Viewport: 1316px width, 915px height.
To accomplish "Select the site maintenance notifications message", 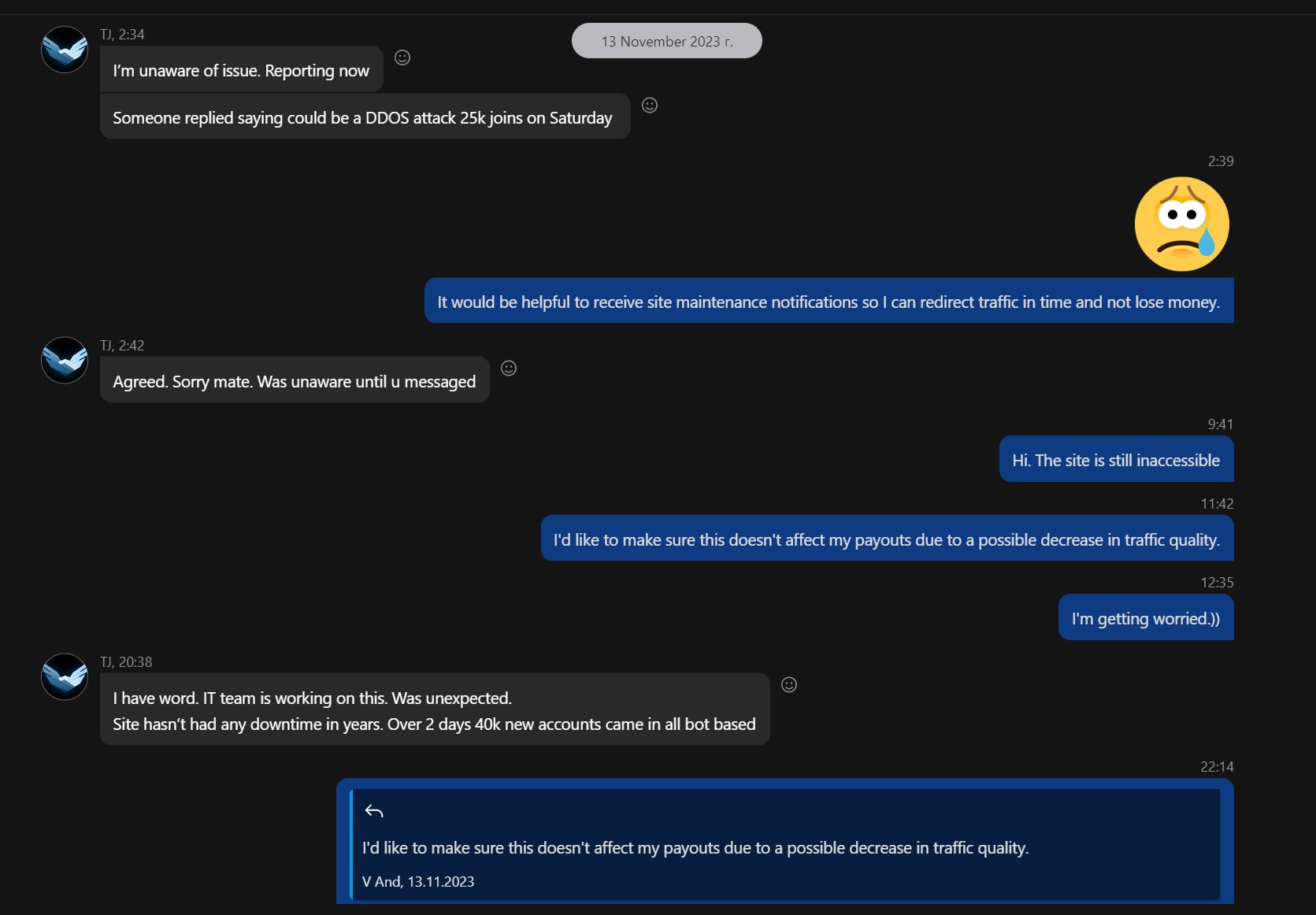I will coord(829,302).
